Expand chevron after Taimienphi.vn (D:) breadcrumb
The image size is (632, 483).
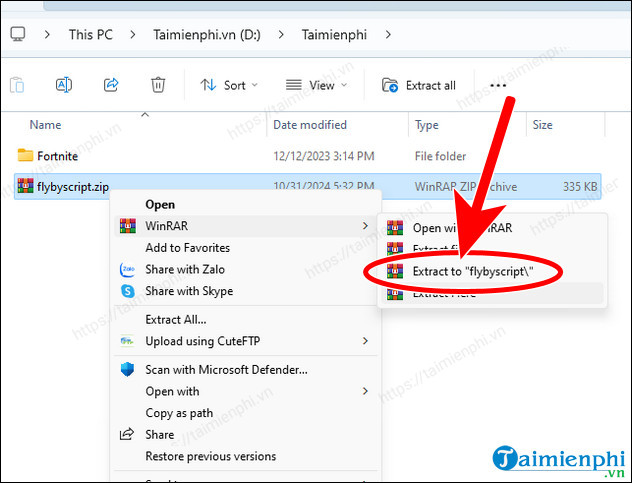(281, 35)
